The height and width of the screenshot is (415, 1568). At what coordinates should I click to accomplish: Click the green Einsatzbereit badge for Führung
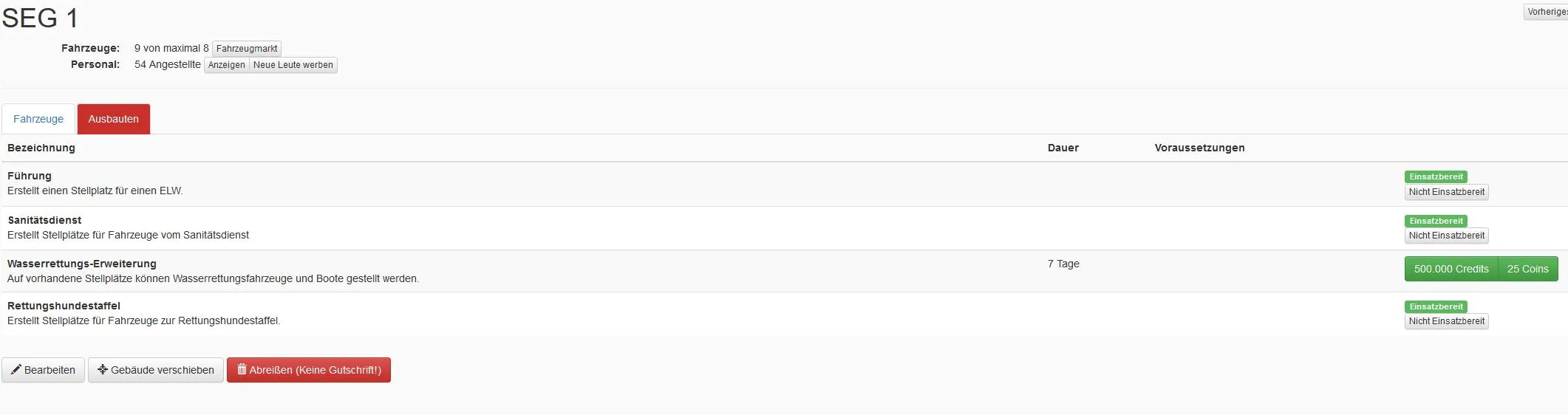coord(1436,176)
